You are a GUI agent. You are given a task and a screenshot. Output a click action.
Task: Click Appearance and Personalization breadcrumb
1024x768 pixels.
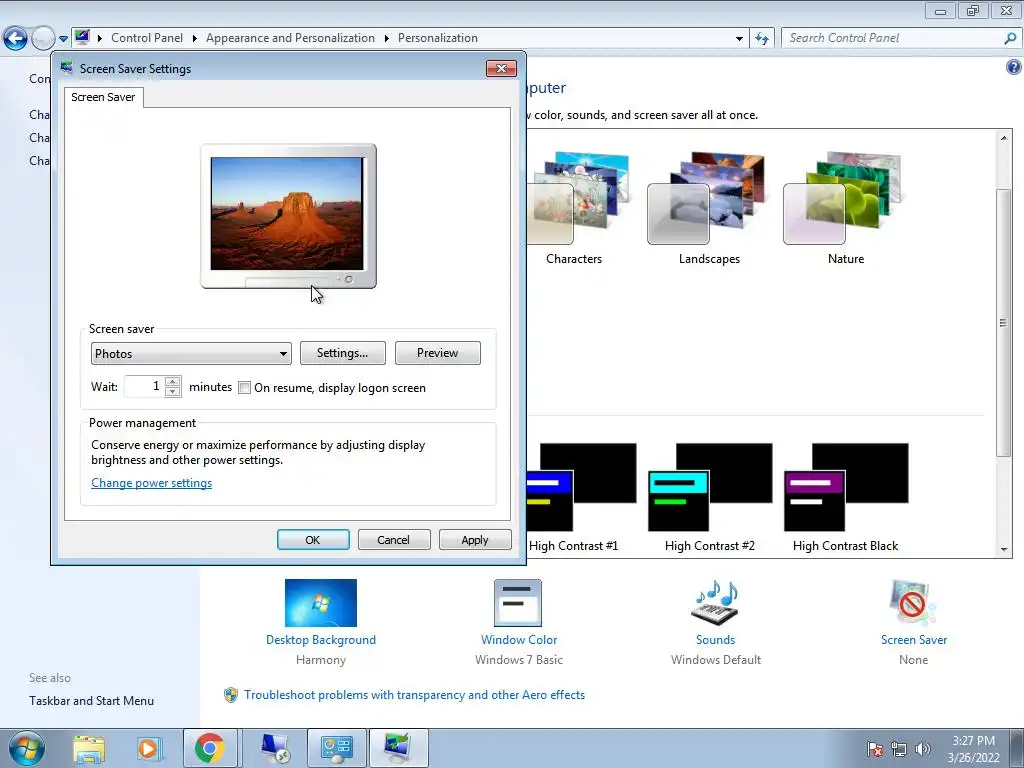(x=291, y=38)
